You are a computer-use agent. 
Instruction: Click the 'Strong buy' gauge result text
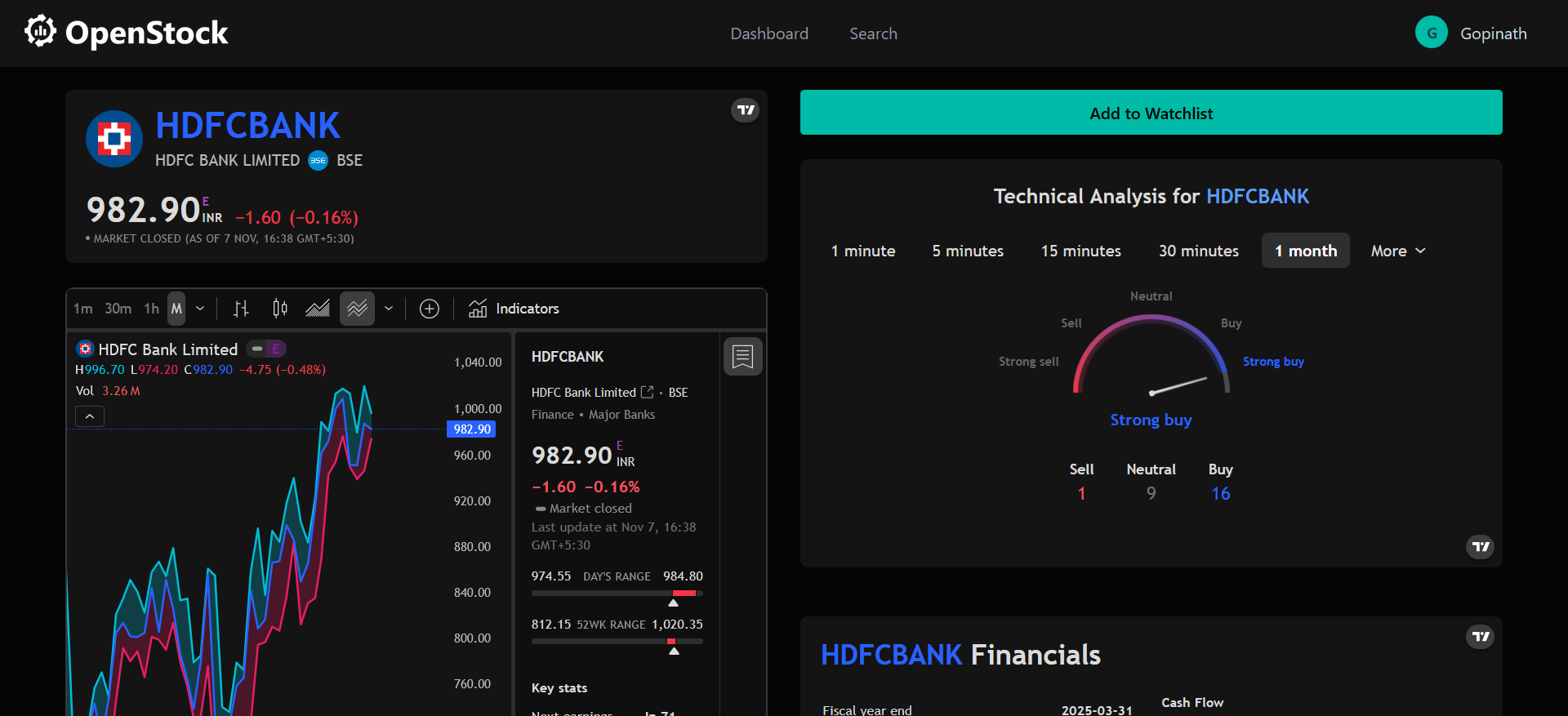[1151, 420]
